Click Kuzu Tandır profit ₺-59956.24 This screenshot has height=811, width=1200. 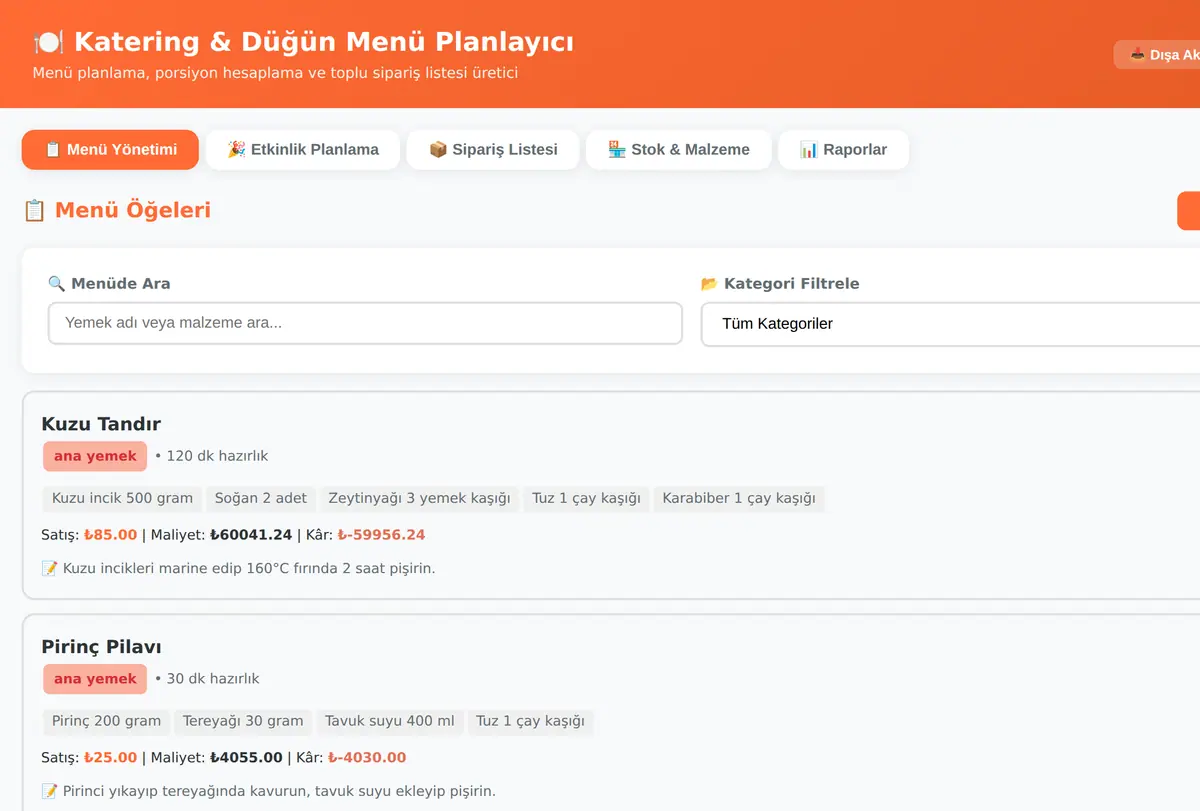coord(381,535)
